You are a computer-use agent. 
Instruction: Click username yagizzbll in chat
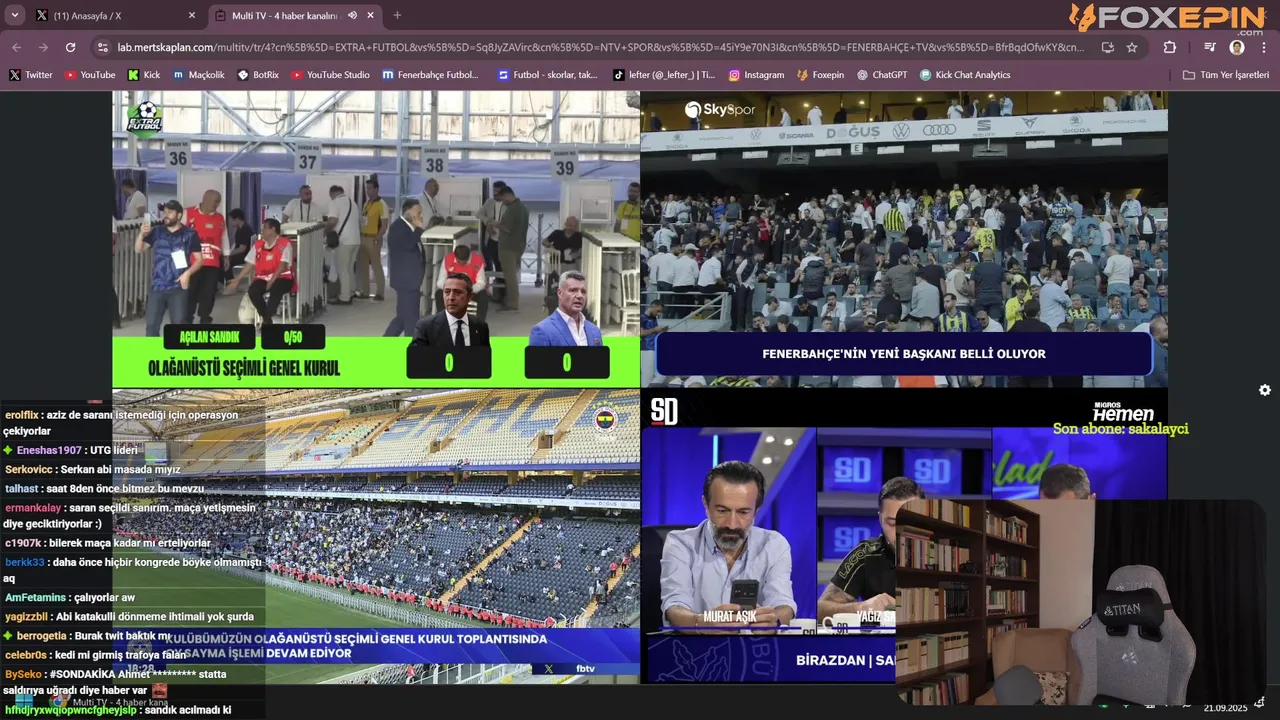tap(26, 616)
